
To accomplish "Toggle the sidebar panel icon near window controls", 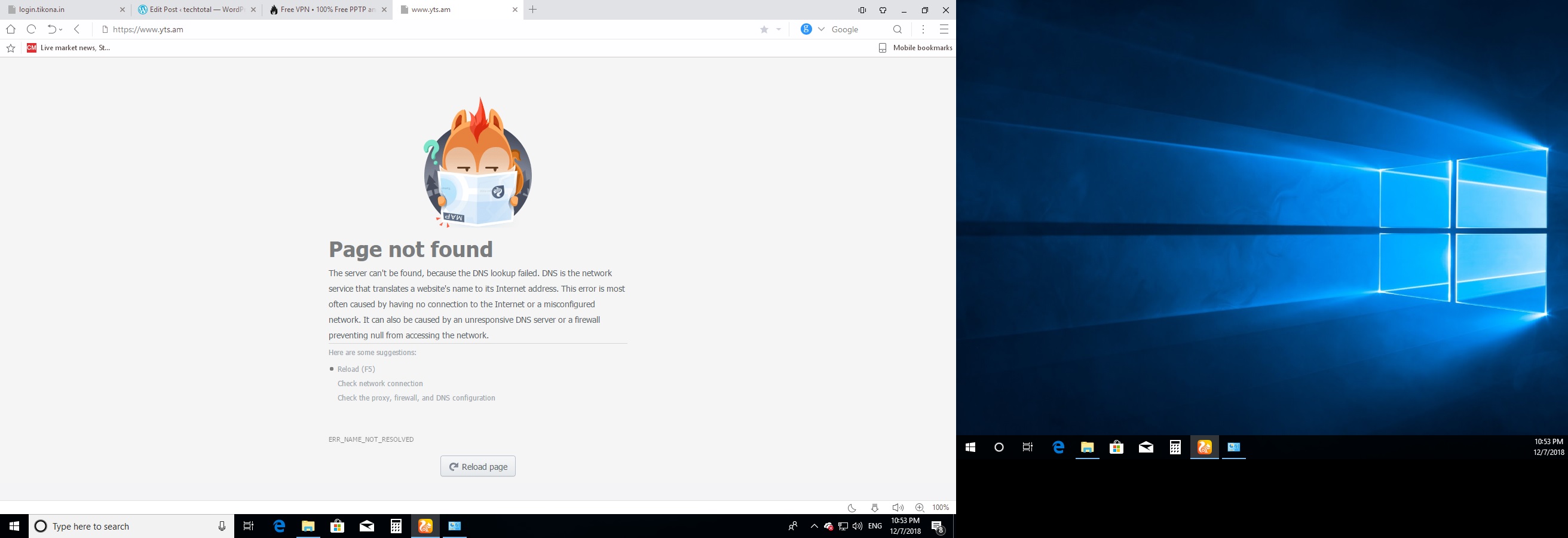I will (x=862, y=10).
